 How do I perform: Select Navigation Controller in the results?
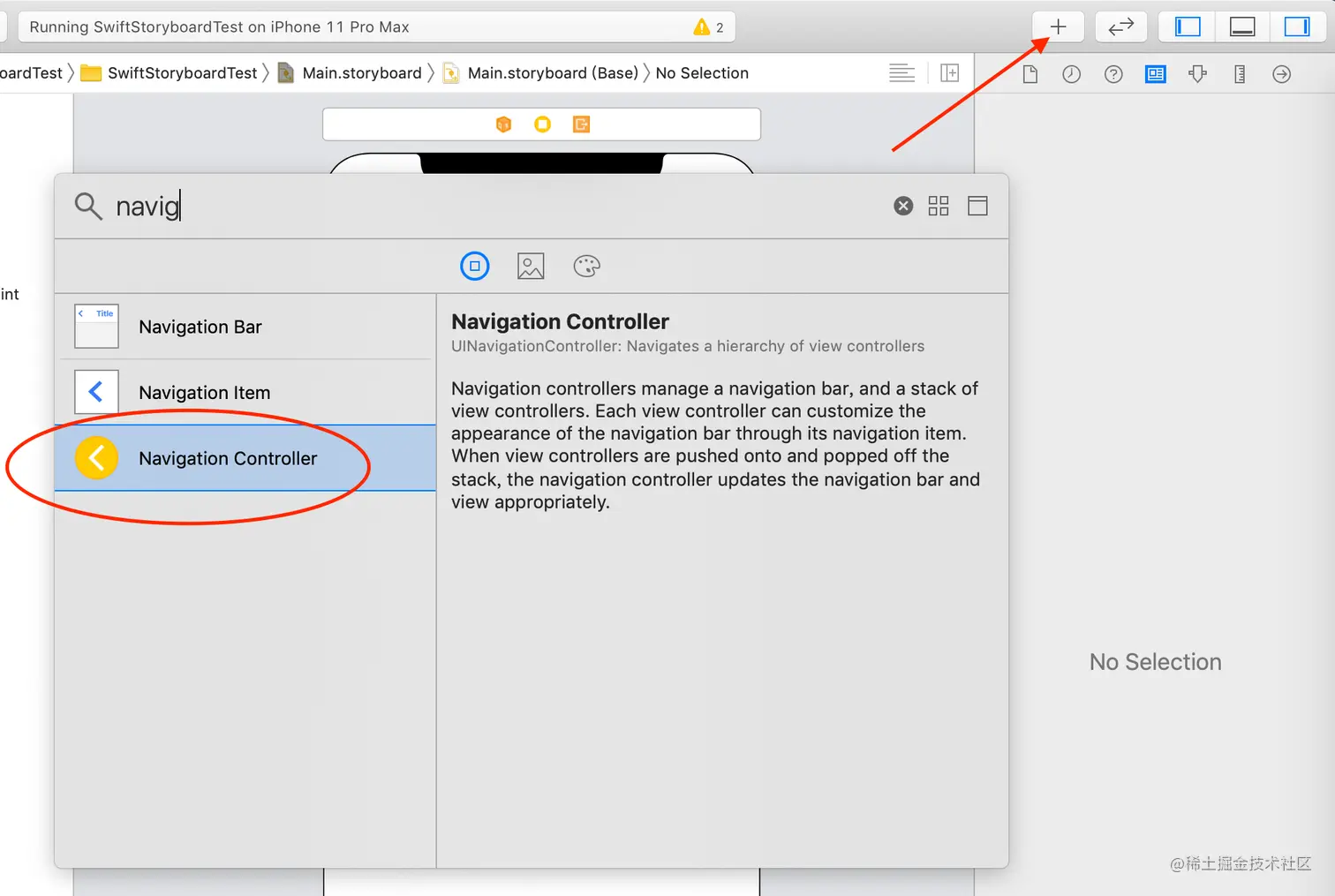pos(245,458)
